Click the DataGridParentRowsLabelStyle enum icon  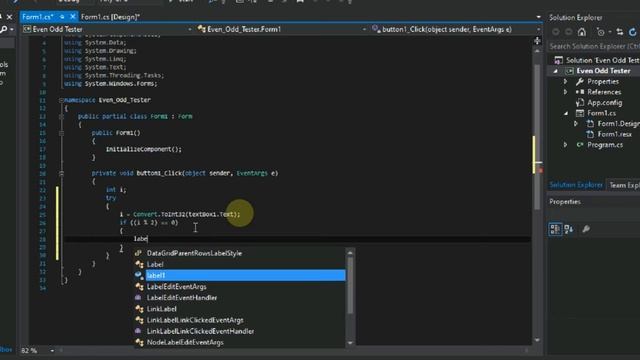click(138, 253)
